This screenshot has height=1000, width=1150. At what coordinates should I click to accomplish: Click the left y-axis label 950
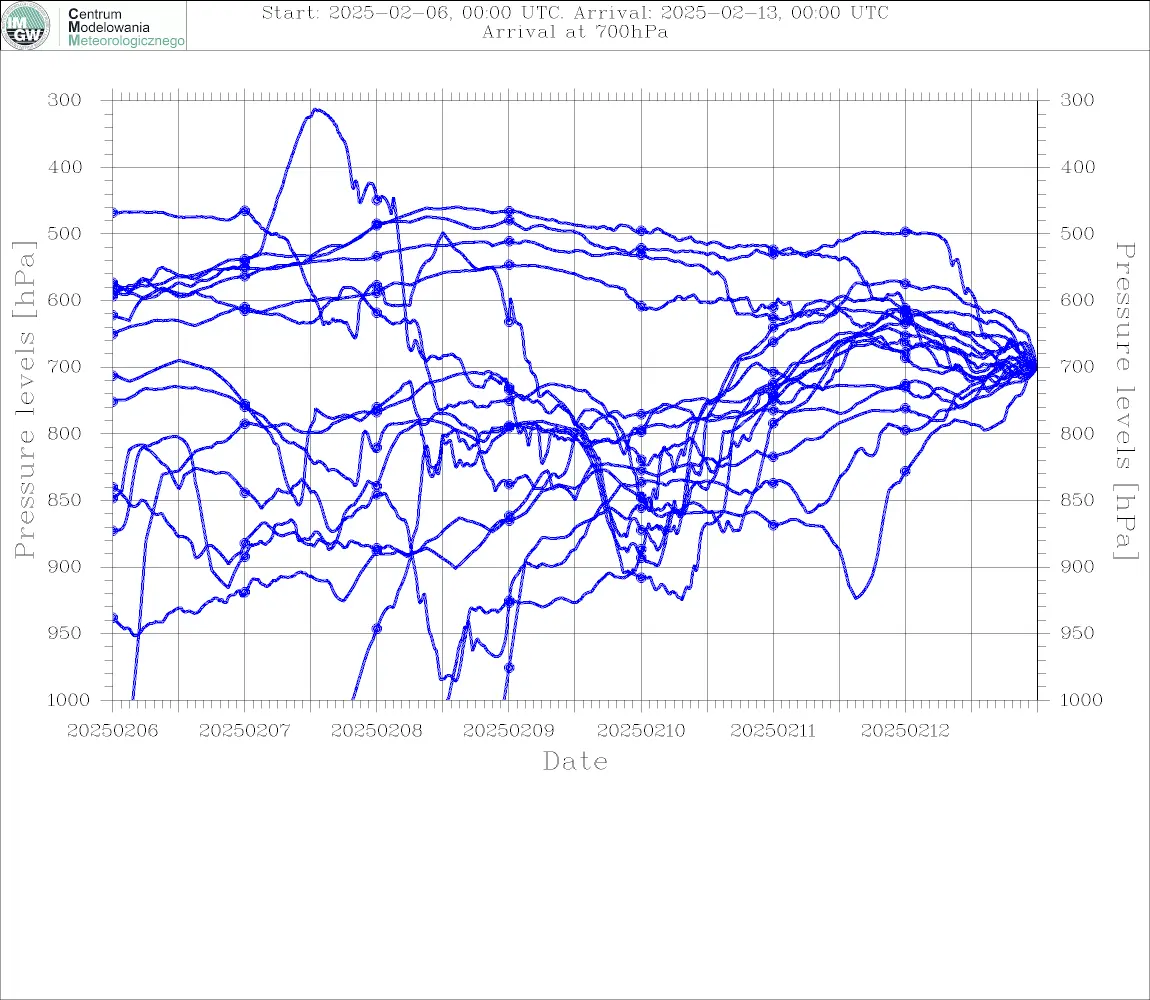[65, 633]
